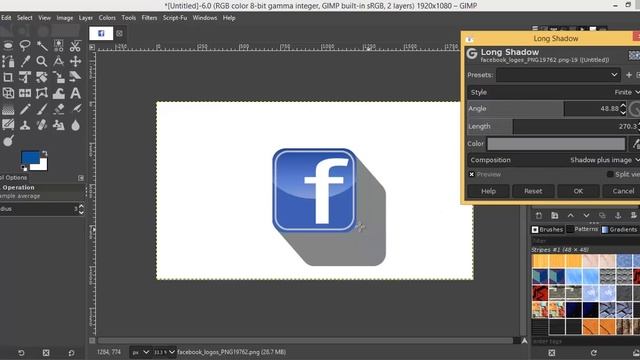Select the Heal bandage tool
Image resolution: width=640 pixels, height=360 pixels.
coord(42,125)
